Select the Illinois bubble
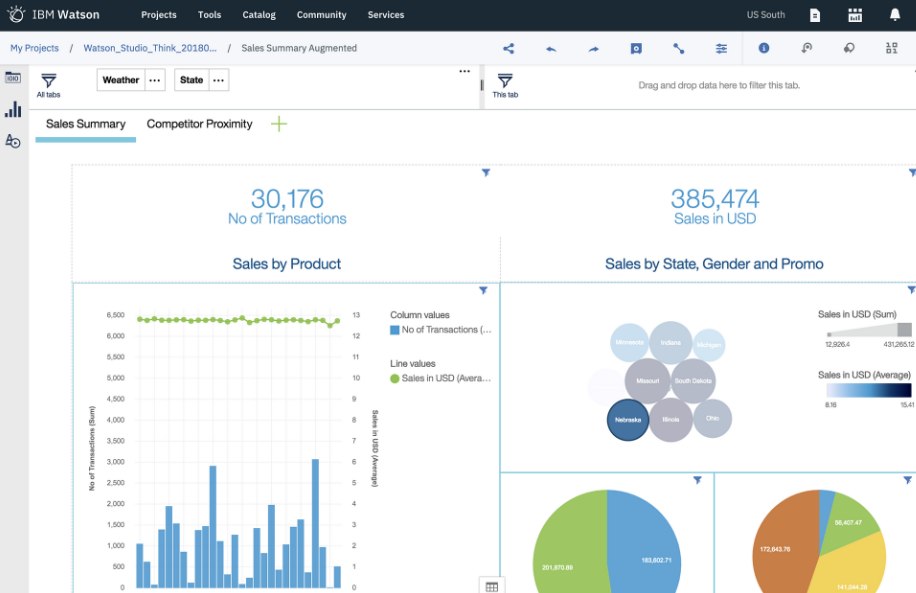916x593 pixels. 671,419
